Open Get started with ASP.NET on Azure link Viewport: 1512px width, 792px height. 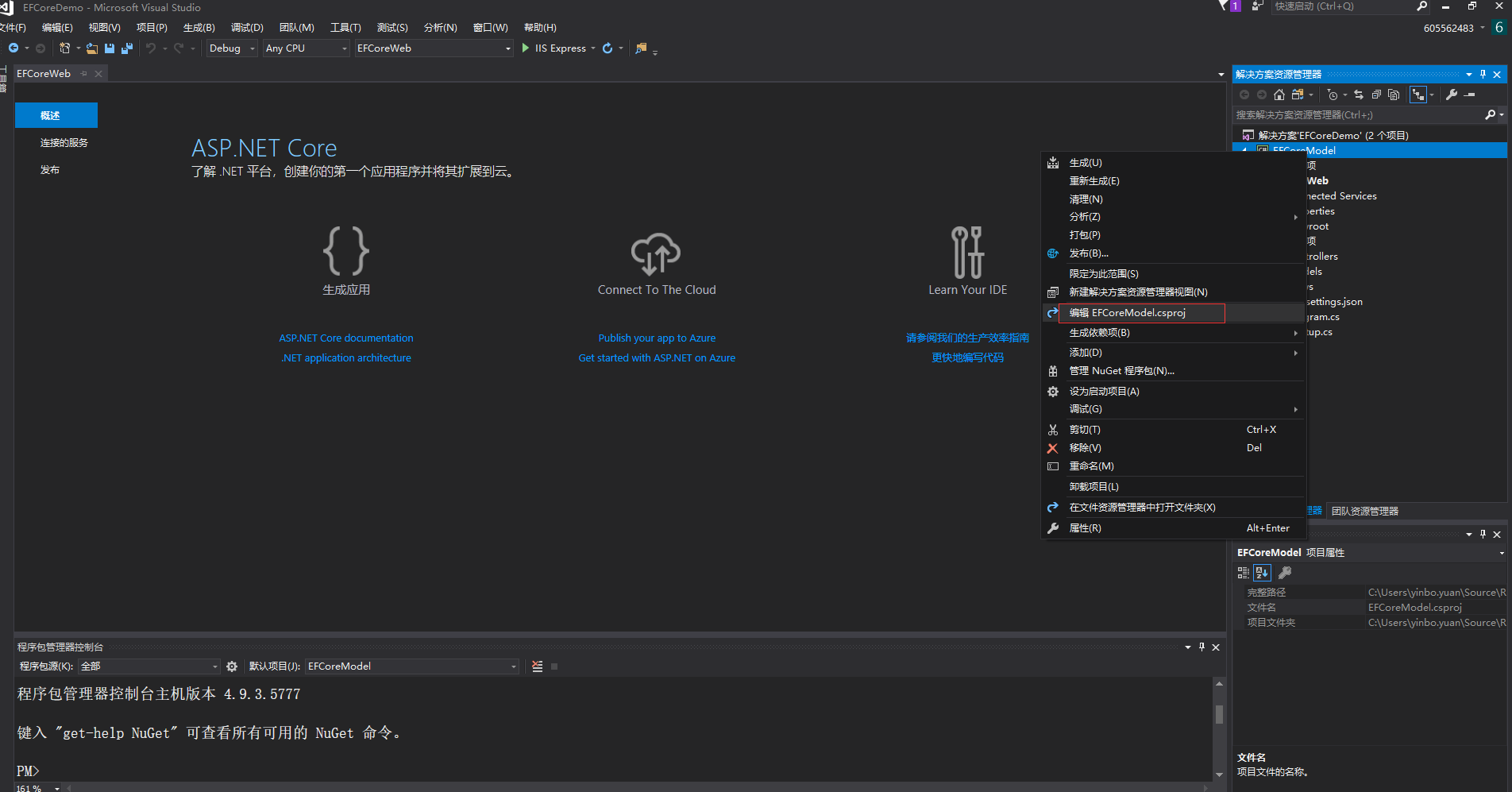[657, 358]
